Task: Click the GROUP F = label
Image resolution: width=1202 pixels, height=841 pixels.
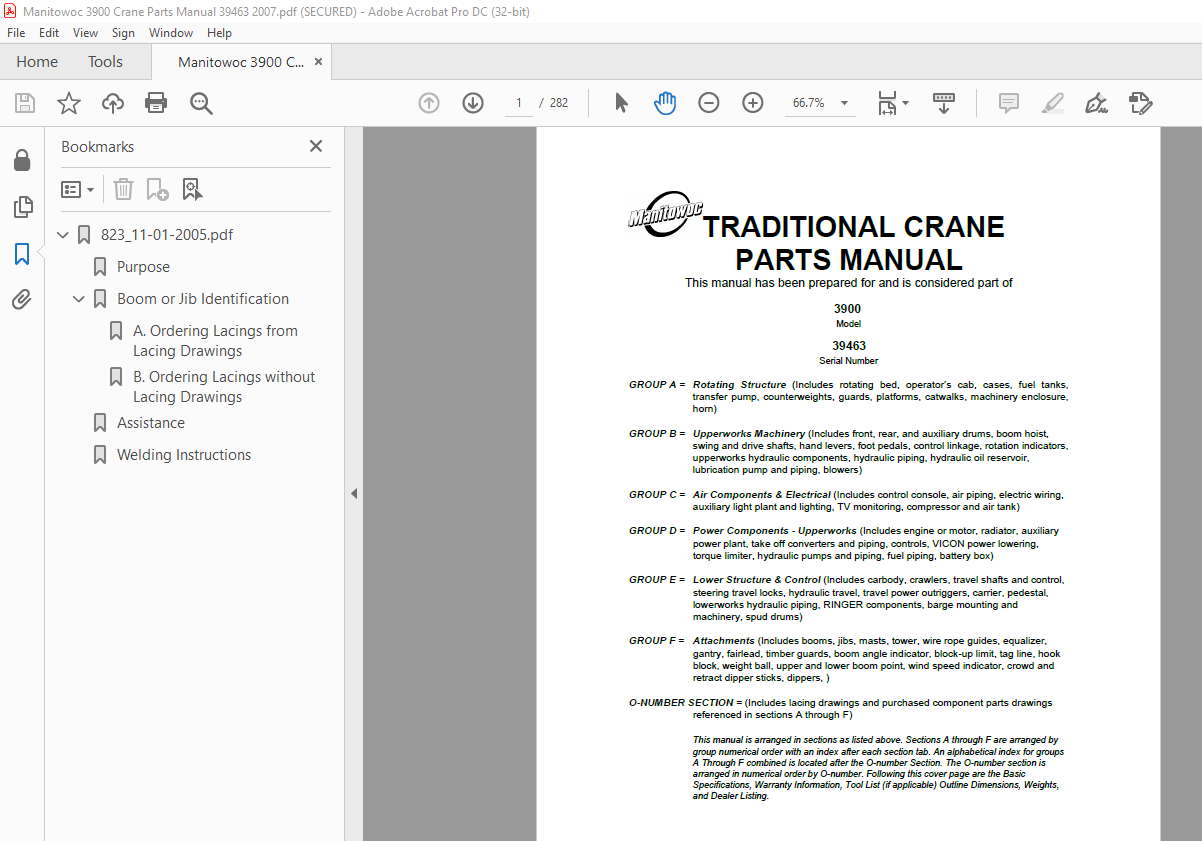Action: pyautogui.click(x=657, y=641)
